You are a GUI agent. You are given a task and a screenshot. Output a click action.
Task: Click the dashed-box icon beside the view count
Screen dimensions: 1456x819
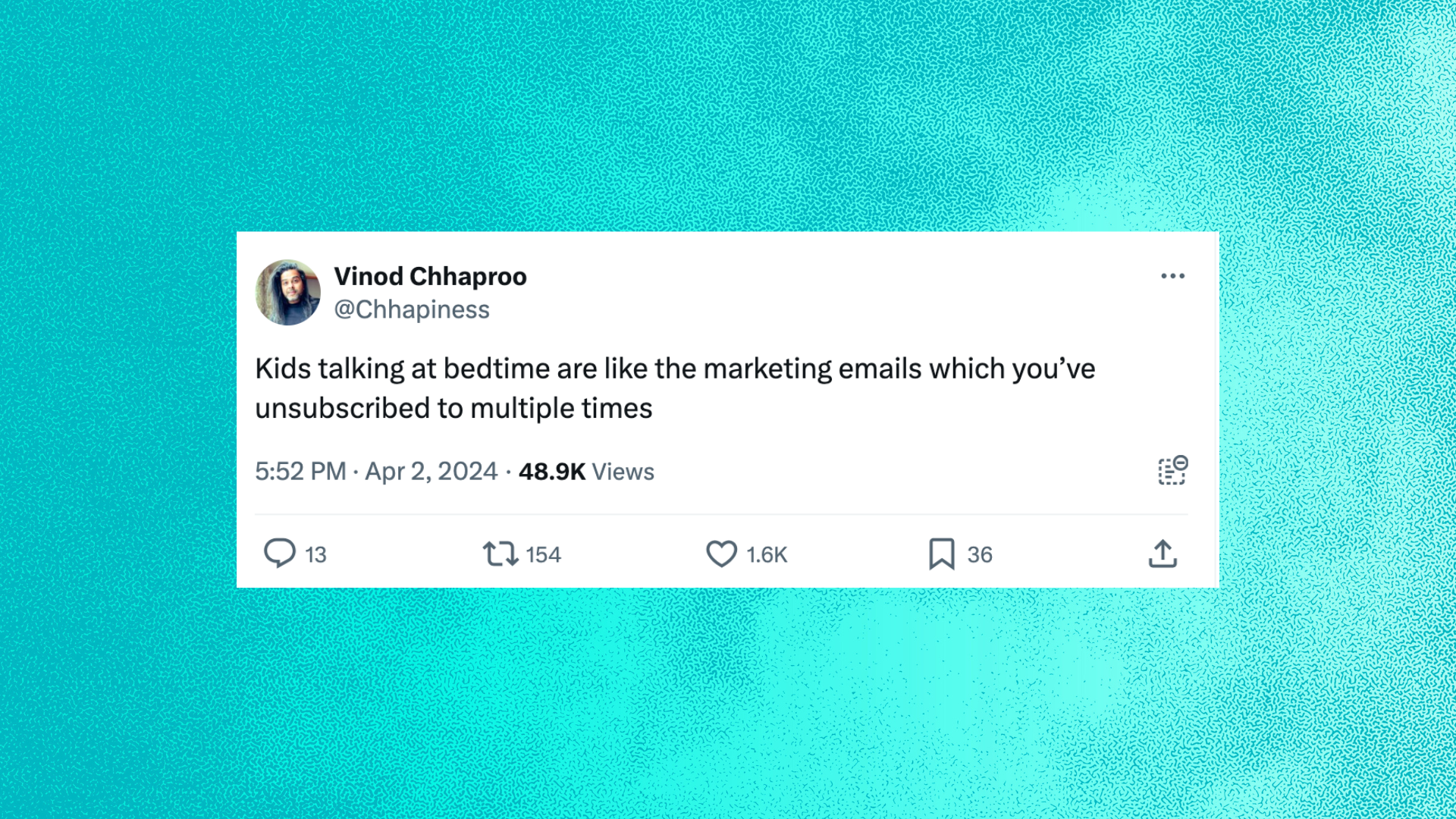pos(1172,471)
